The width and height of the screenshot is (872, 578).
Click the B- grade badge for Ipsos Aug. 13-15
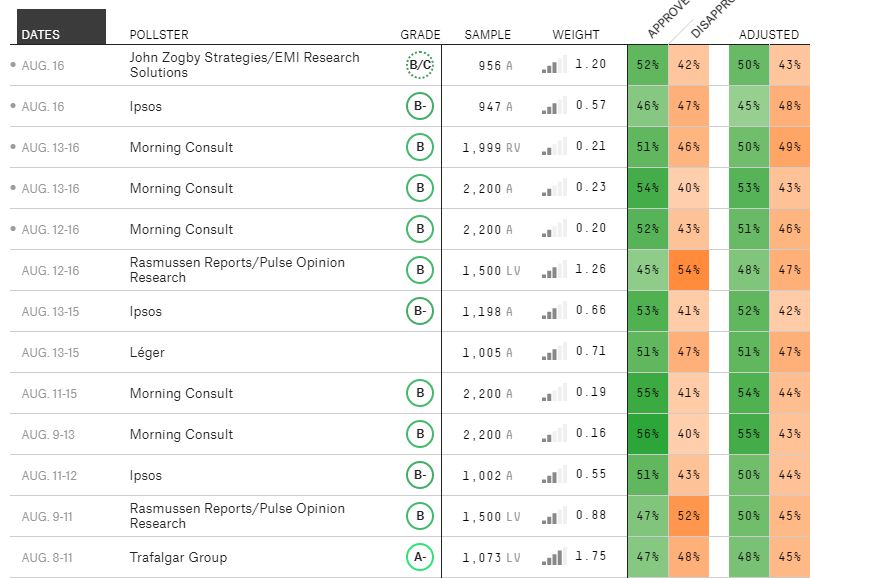pyautogui.click(x=420, y=312)
